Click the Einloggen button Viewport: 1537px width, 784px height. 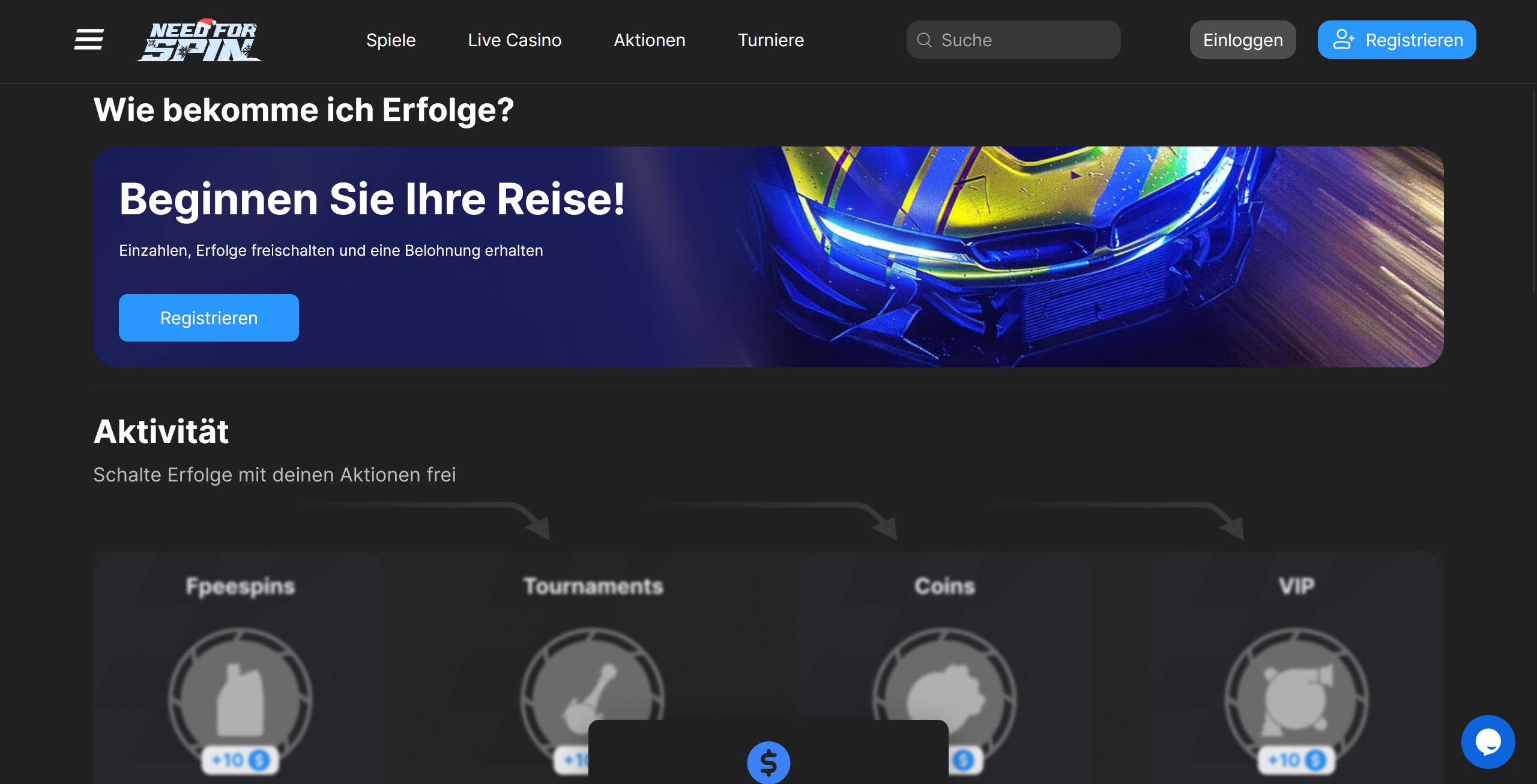pos(1243,40)
